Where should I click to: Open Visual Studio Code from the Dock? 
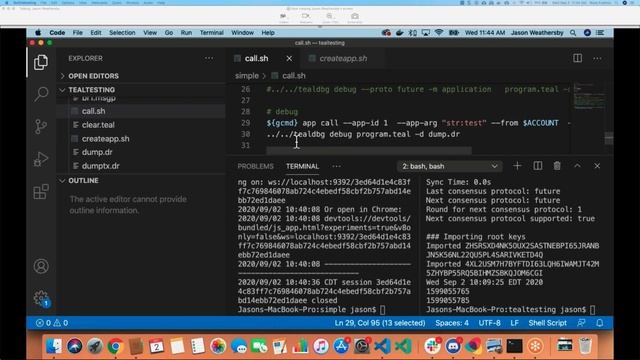[382, 346]
